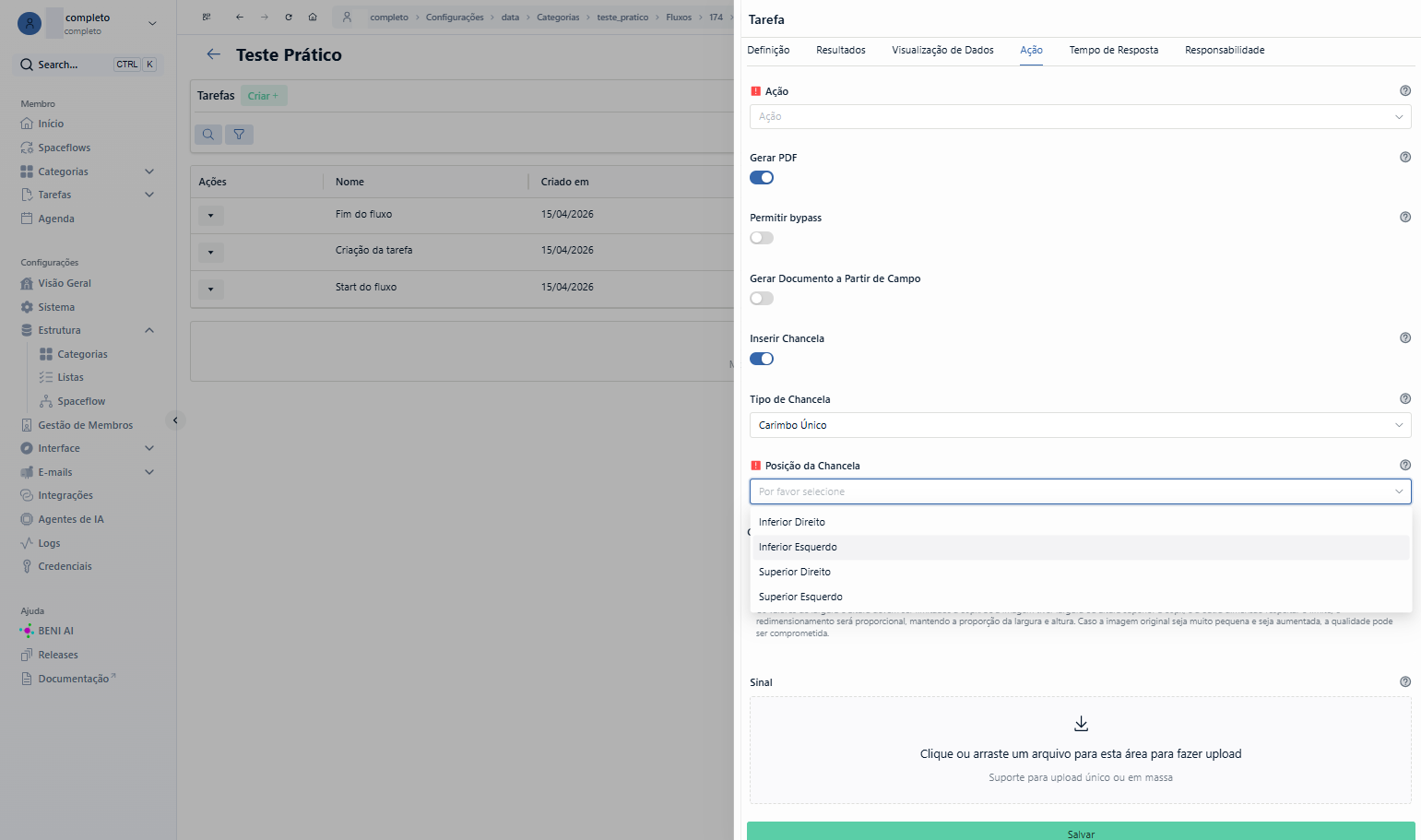1421x840 pixels.
Task: Click the help icon beside Gerar PDF
Action: pos(1405,157)
